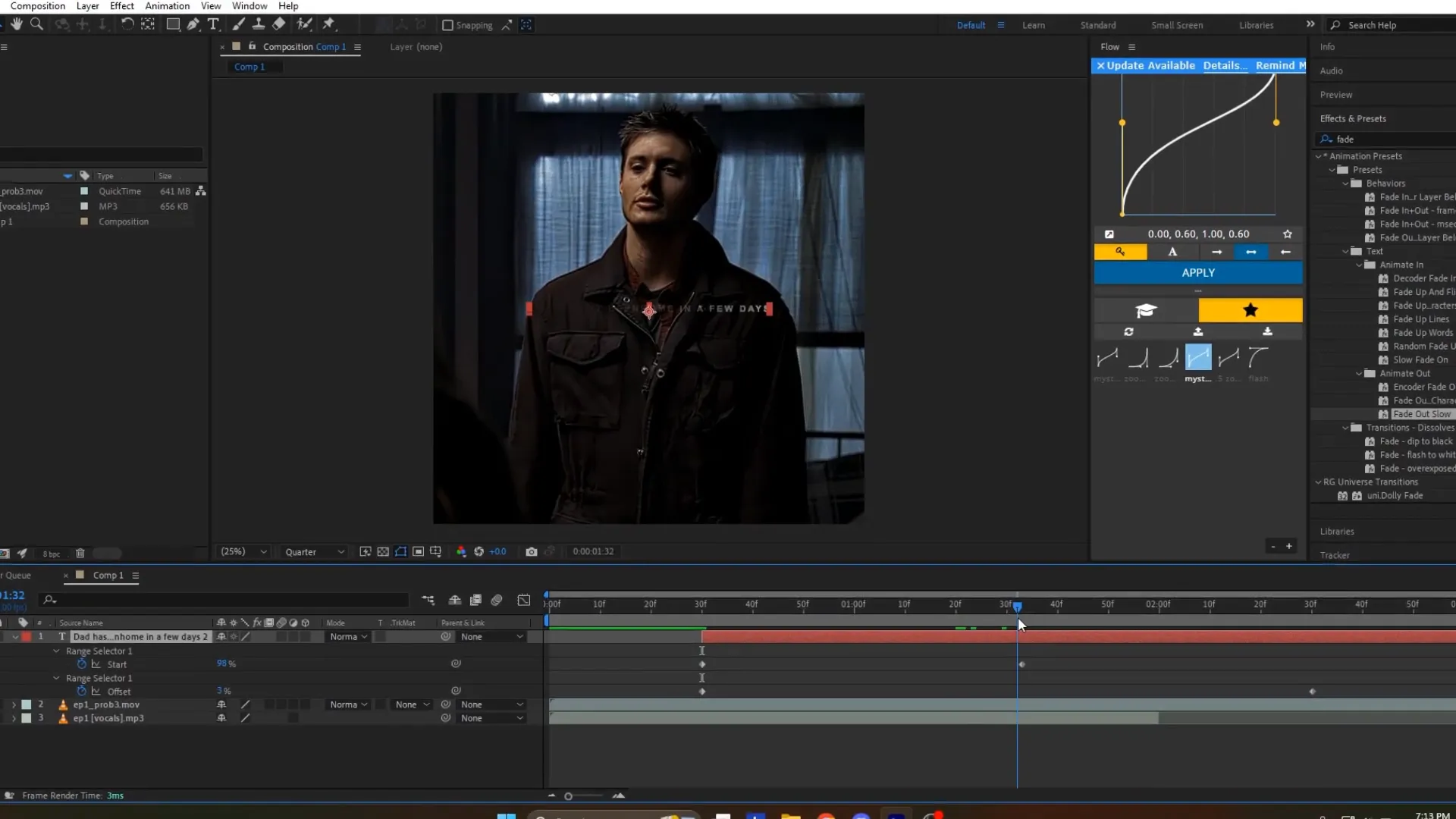The width and height of the screenshot is (1456, 819).
Task: Open TrkMat None dropdown for ep1_prob3.mov
Action: pyautogui.click(x=412, y=705)
